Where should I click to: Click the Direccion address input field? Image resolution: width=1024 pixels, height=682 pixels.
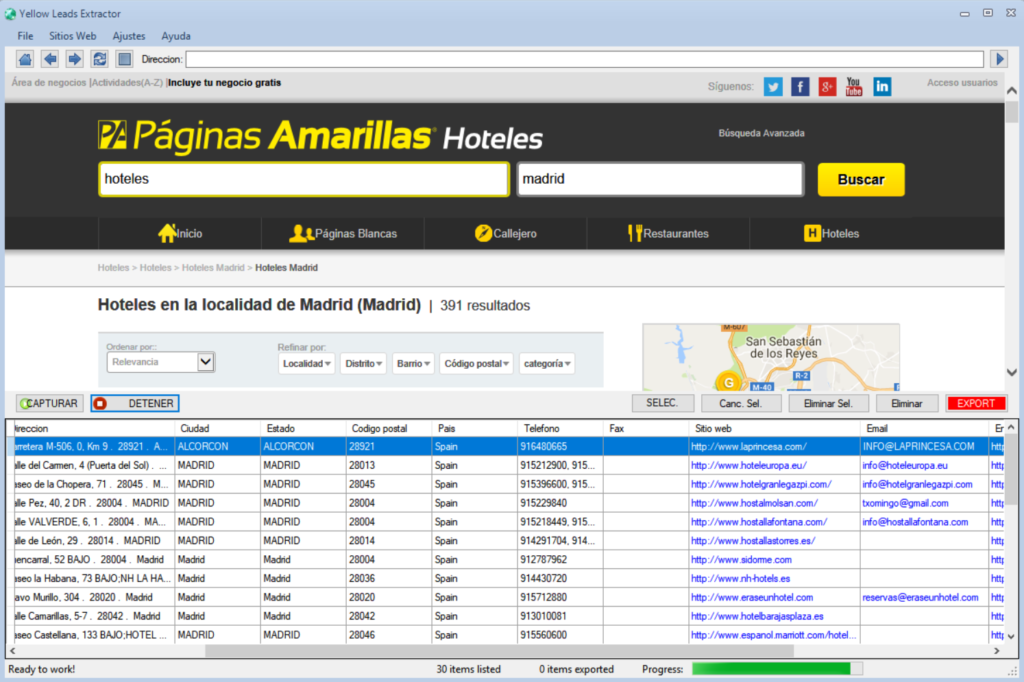tap(584, 59)
